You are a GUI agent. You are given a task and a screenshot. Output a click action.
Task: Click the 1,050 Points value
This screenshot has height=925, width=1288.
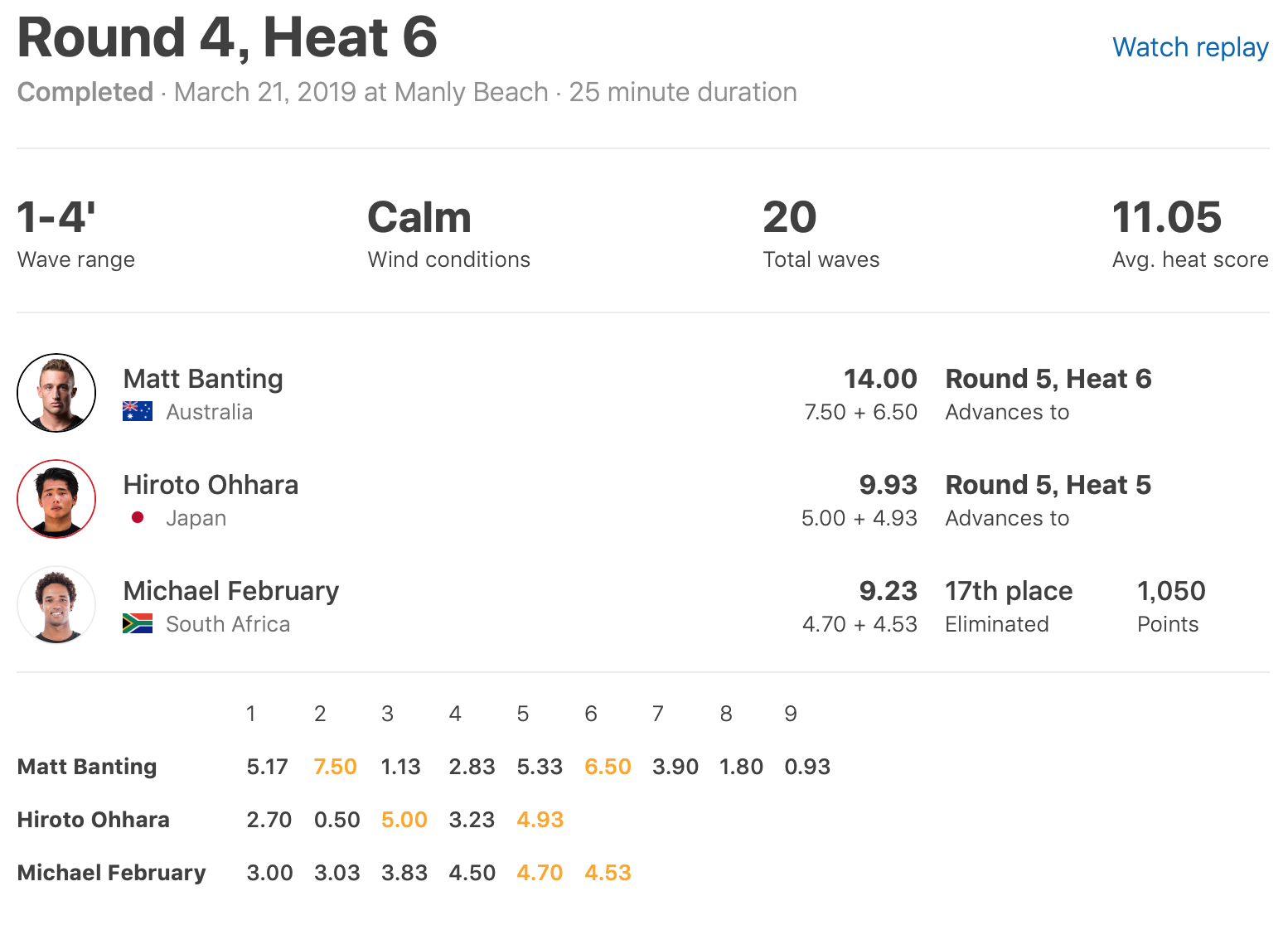(1171, 591)
